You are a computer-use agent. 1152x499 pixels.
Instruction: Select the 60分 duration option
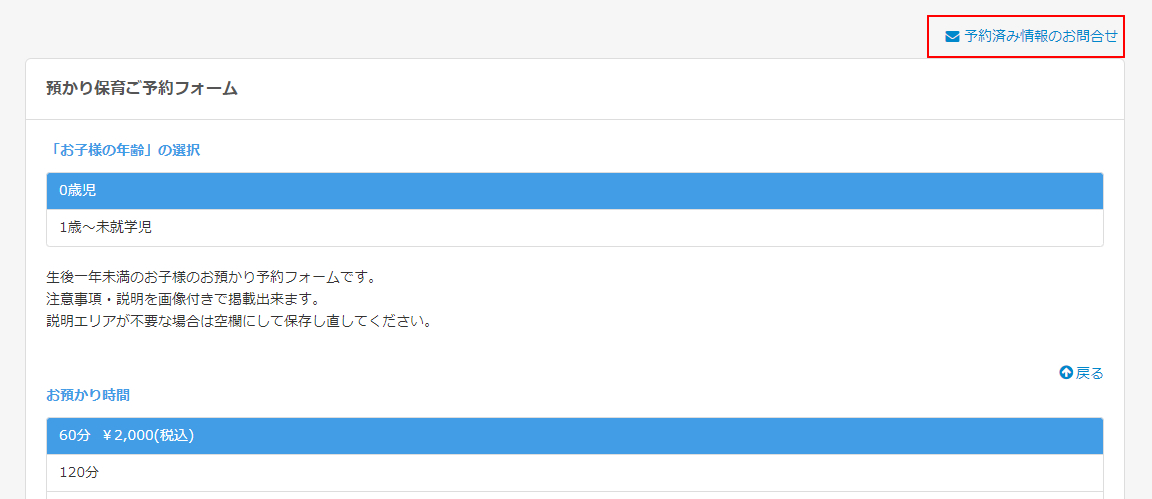pyautogui.click(x=74, y=435)
